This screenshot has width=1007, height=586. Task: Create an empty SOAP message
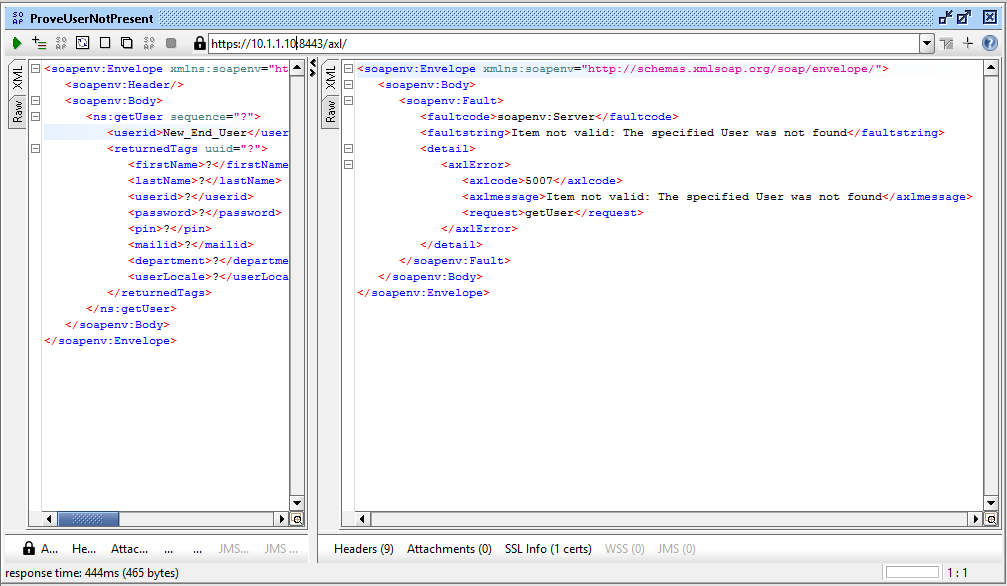[105, 43]
